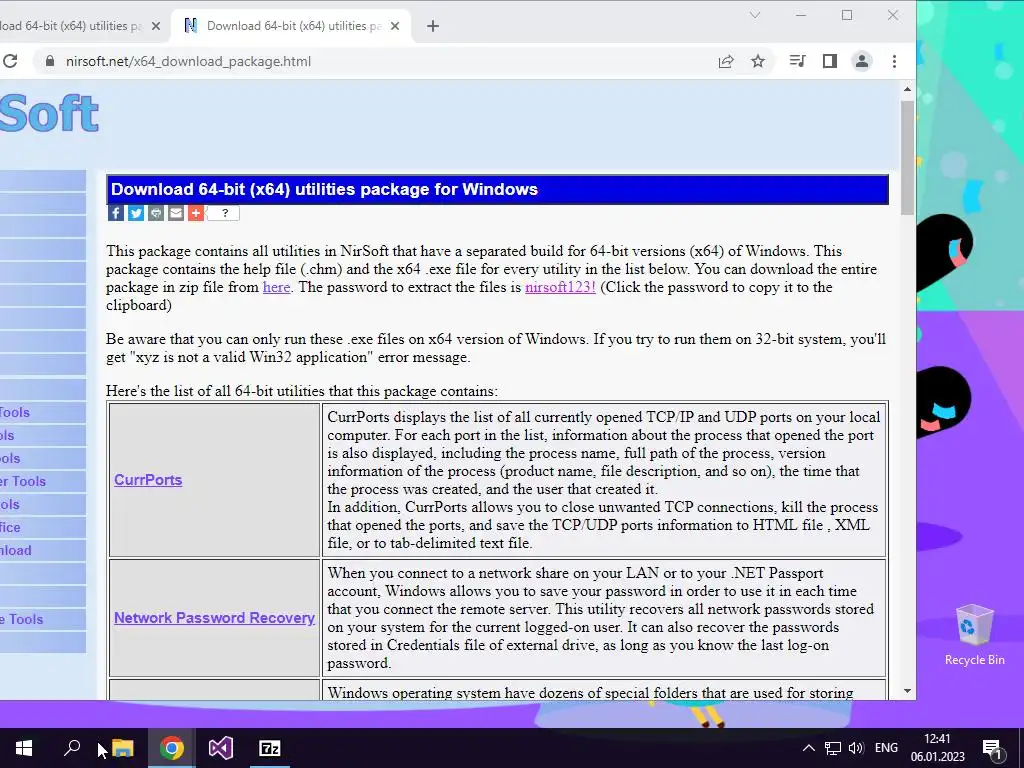Expand the system tray hidden icons chevron
The height and width of the screenshot is (768, 1024).
click(808, 748)
